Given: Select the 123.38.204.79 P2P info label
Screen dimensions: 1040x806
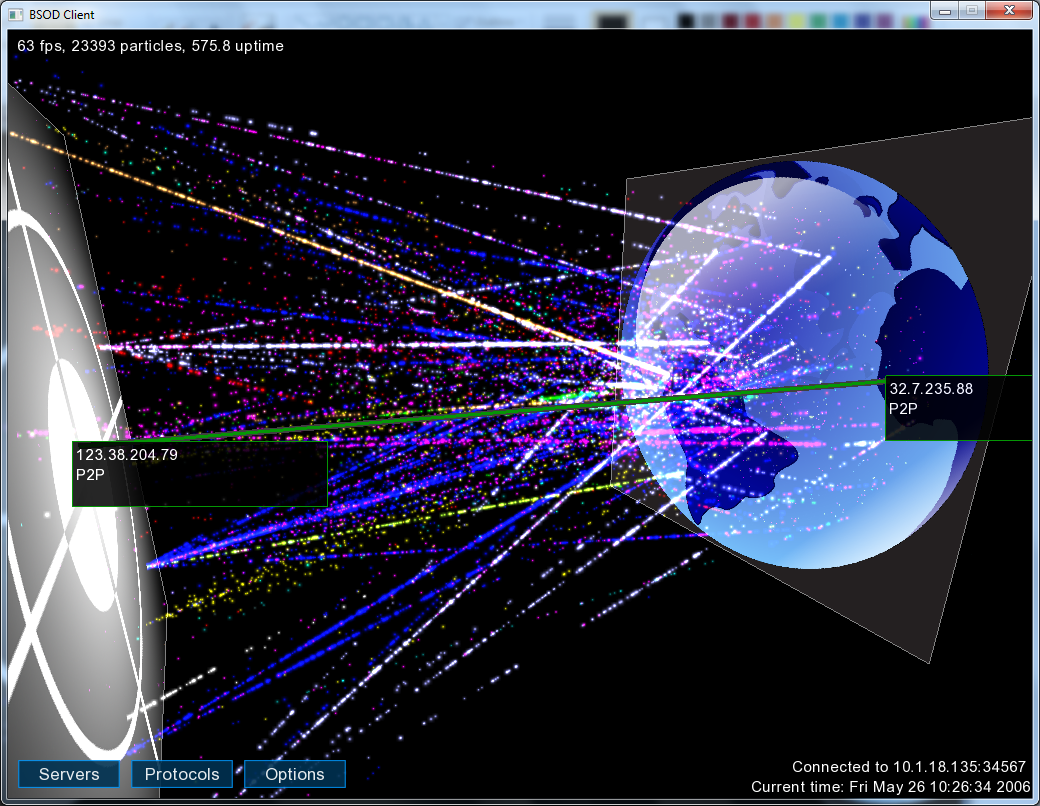Looking at the screenshot, I should click(x=200, y=473).
